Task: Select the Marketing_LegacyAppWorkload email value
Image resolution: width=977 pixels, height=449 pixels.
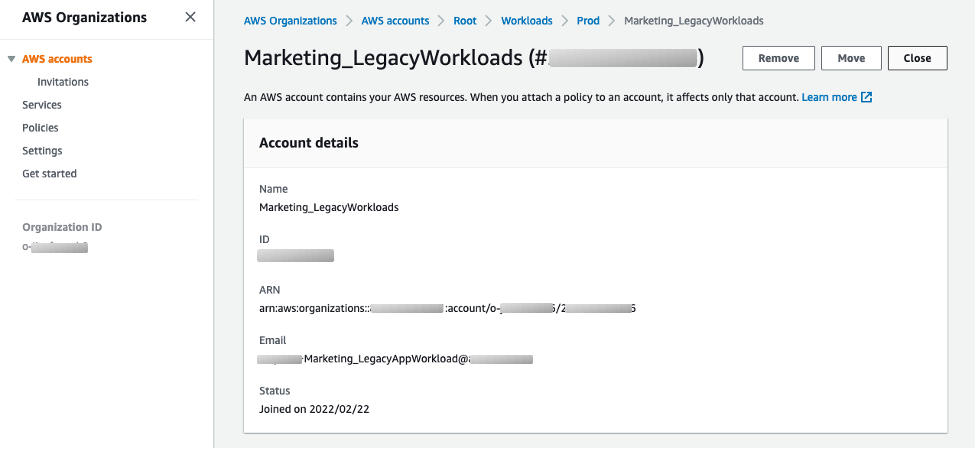Action: (x=395, y=359)
